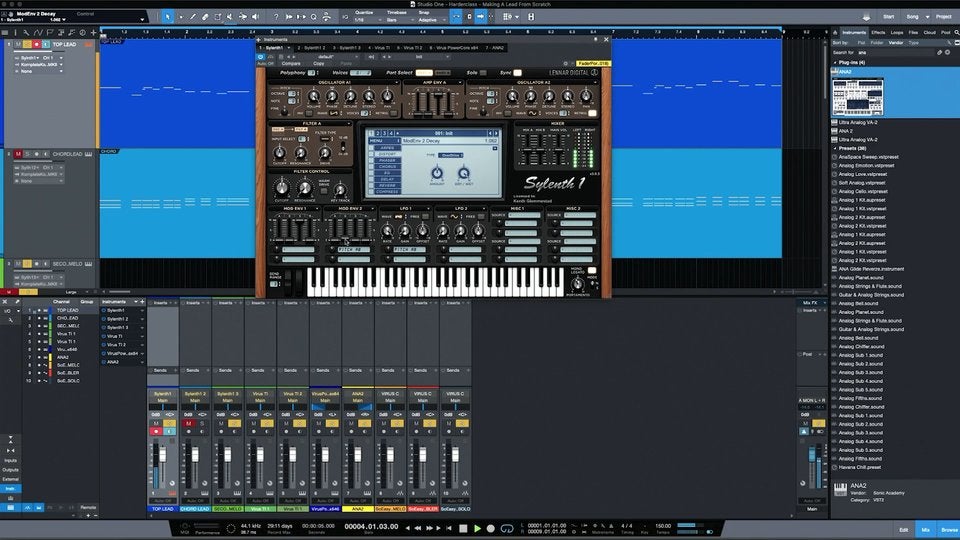The image size is (960, 540).
Task: Toggle Solo on the Sylenth1 synth
Action: (482, 72)
